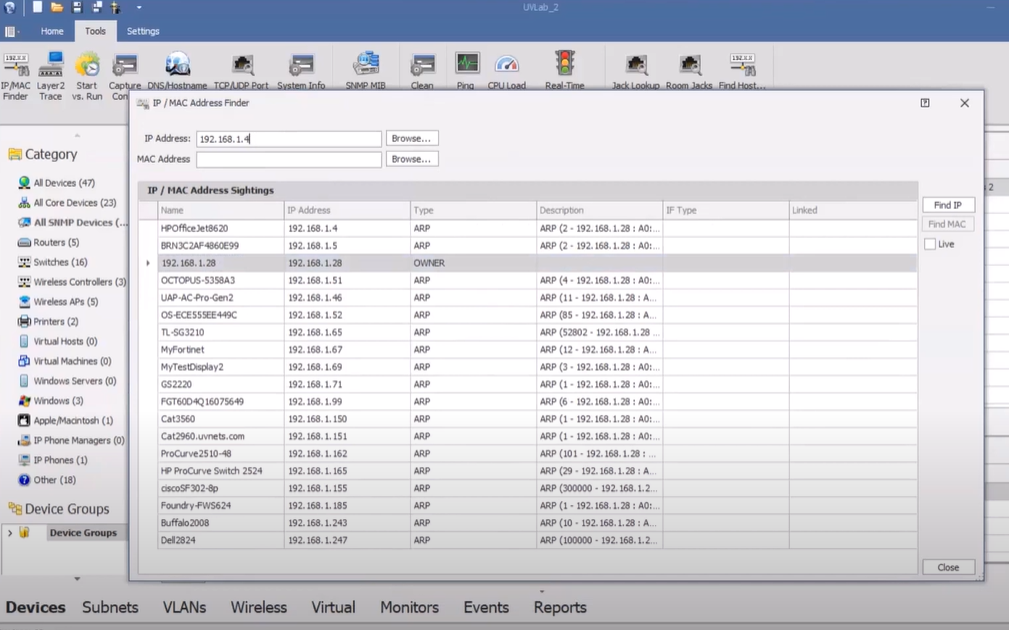Enable the Live checkbox
This screenshot has width=1009, height=630.
click(930, 244)
